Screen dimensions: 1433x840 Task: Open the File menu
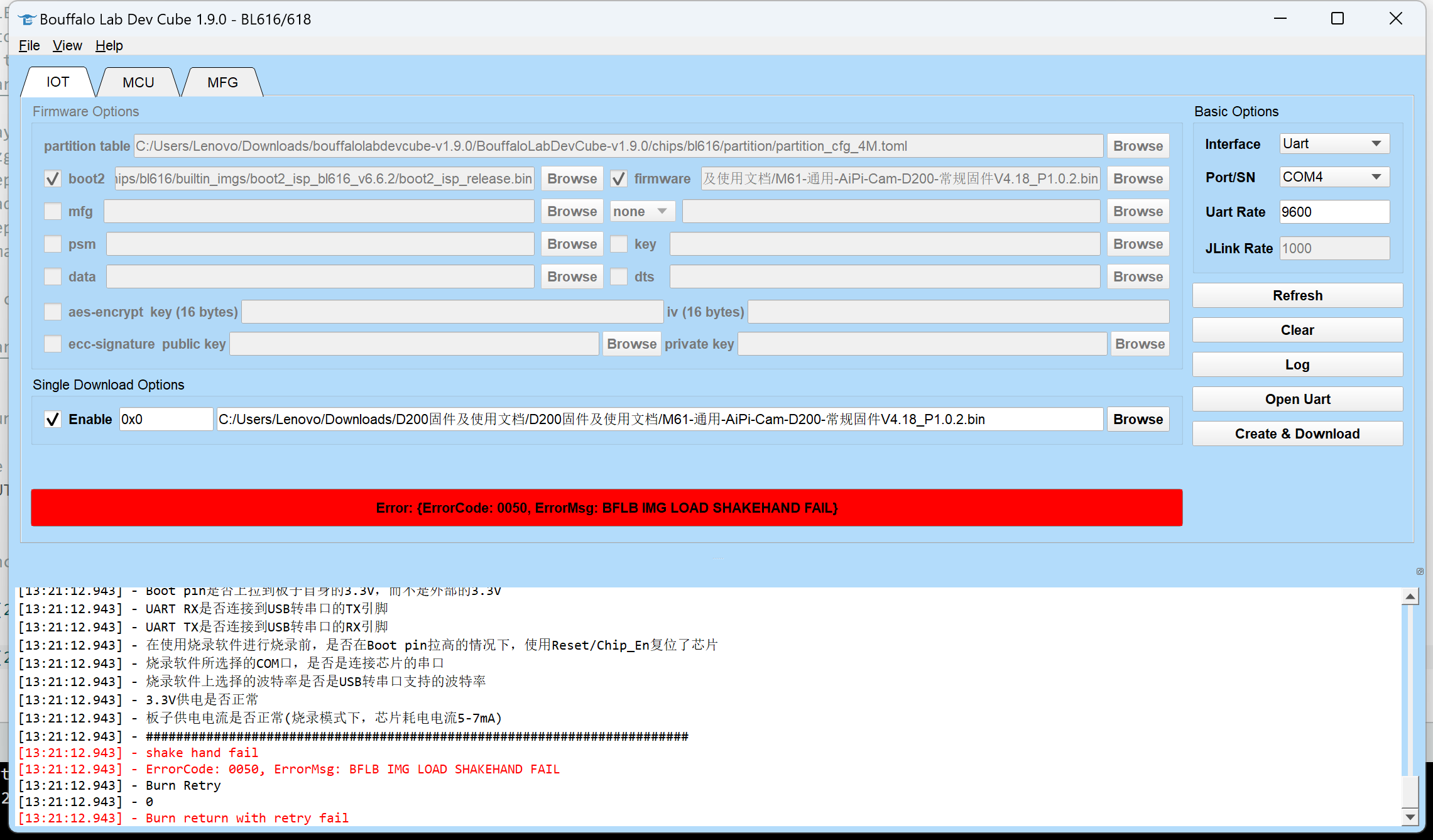(29, 46)
